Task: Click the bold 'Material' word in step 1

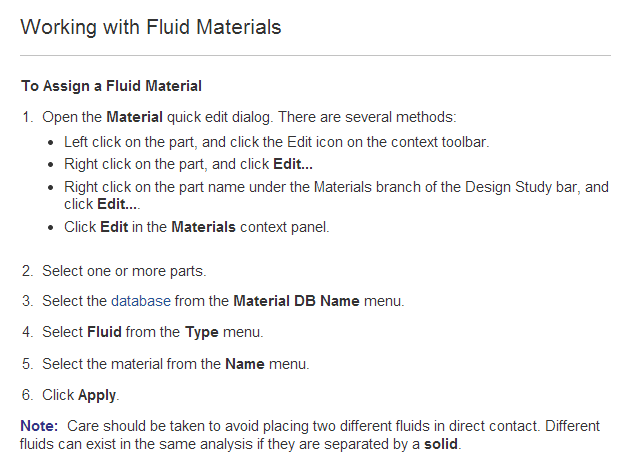Action: (134, 118)
